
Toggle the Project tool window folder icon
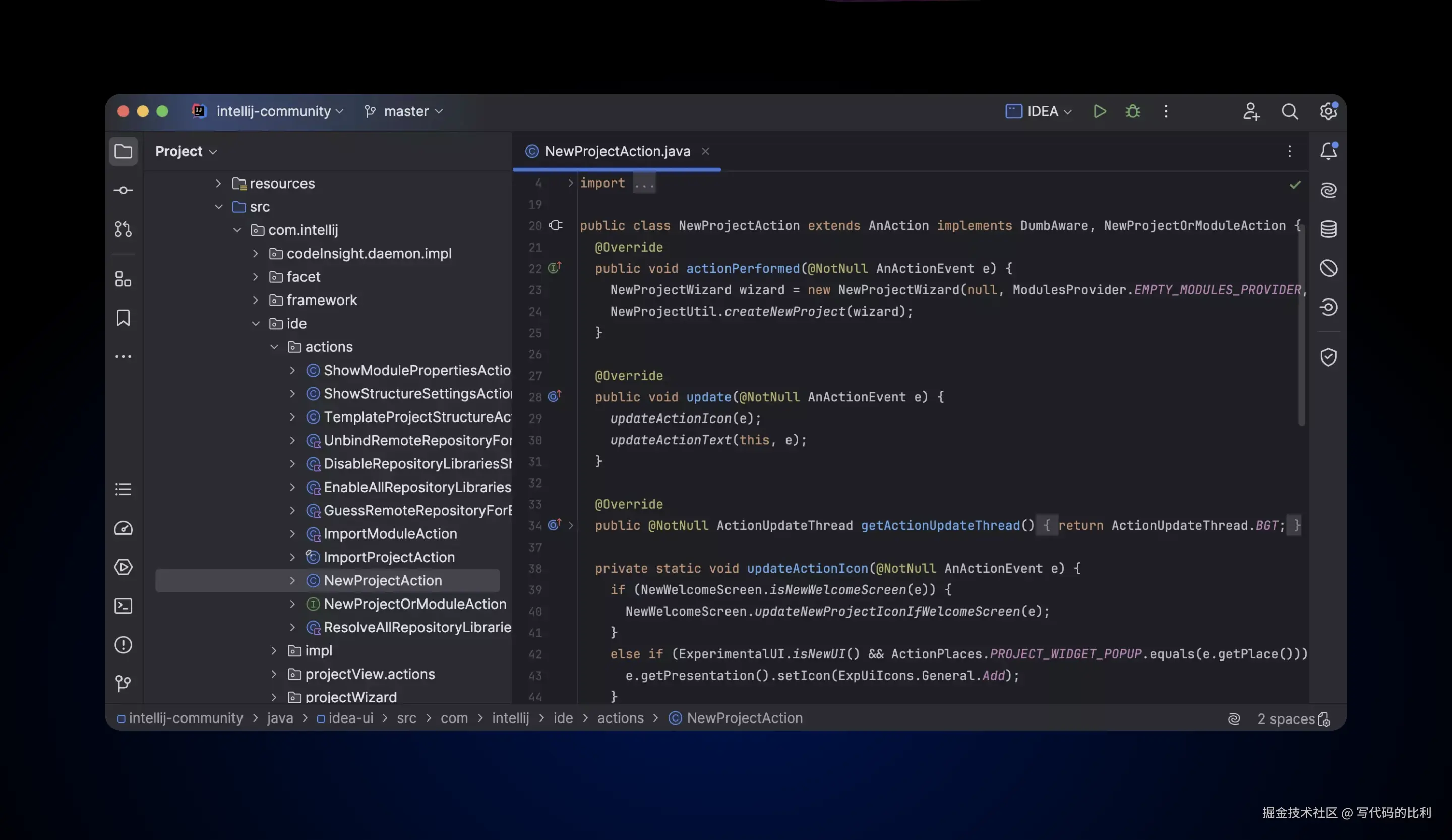(123, 152)
